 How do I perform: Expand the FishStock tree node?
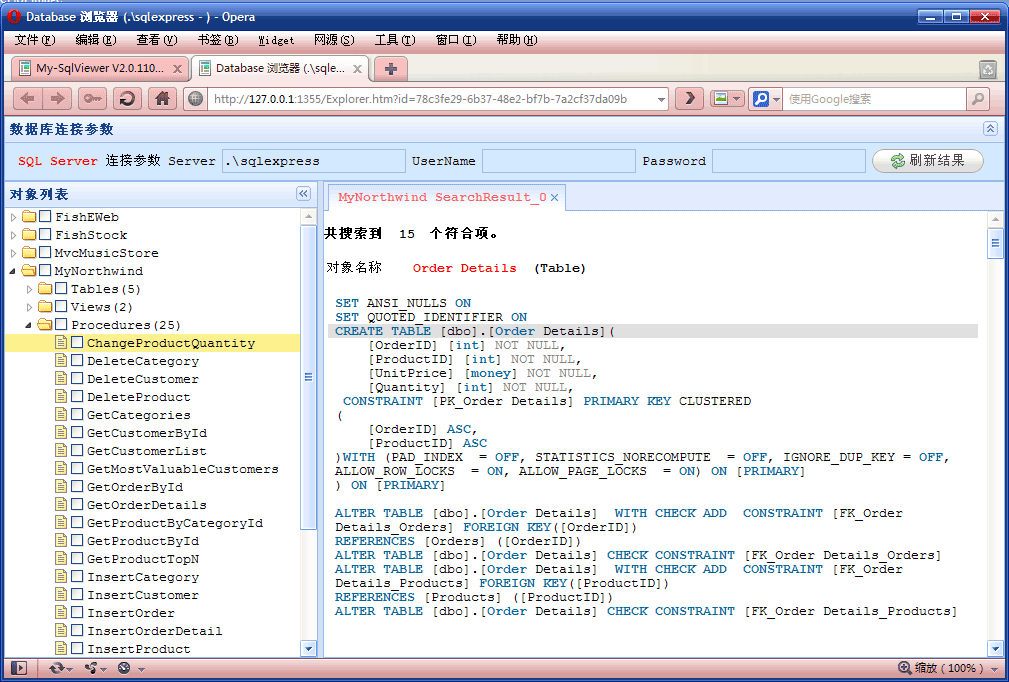pos(14,235)
